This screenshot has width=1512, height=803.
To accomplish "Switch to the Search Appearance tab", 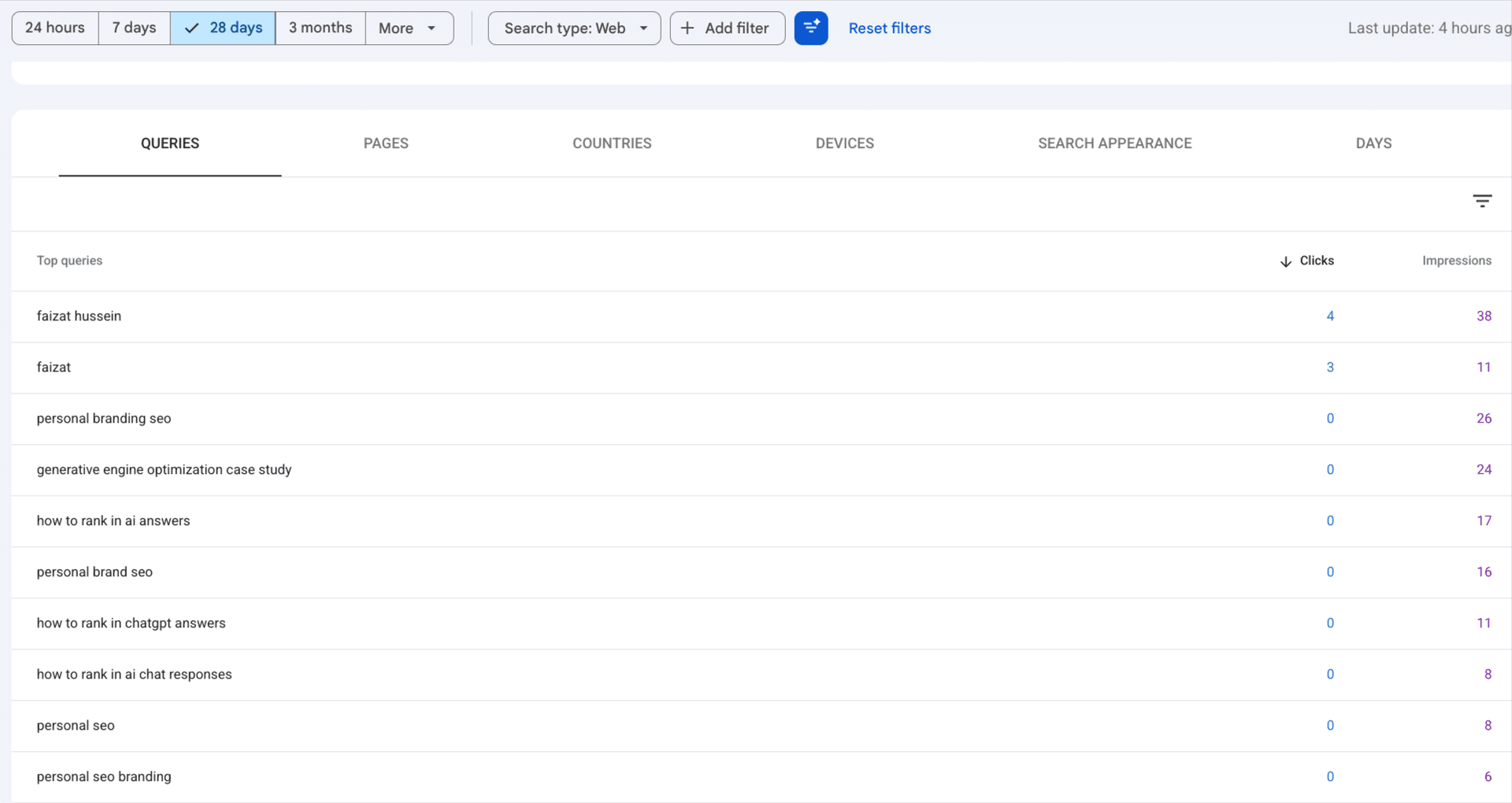I will point(1115,143).
